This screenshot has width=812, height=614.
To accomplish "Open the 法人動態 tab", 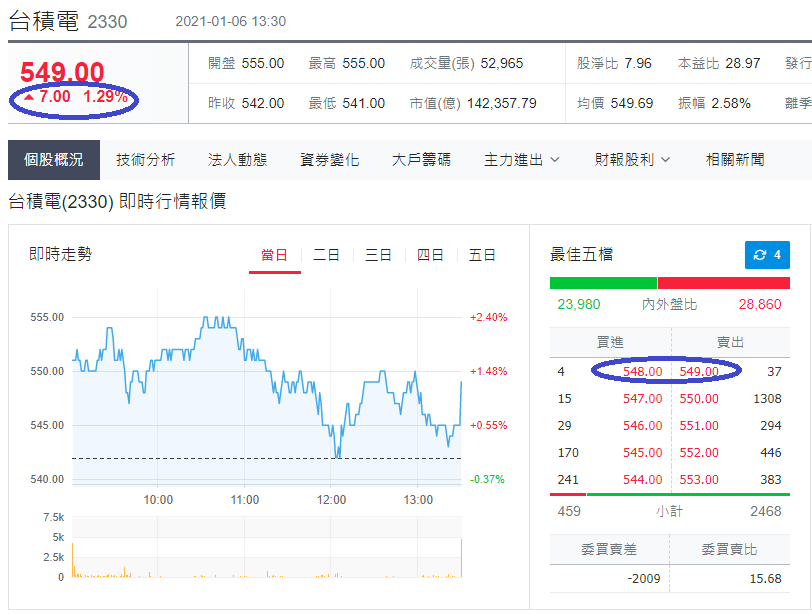I will coord(237,159).
